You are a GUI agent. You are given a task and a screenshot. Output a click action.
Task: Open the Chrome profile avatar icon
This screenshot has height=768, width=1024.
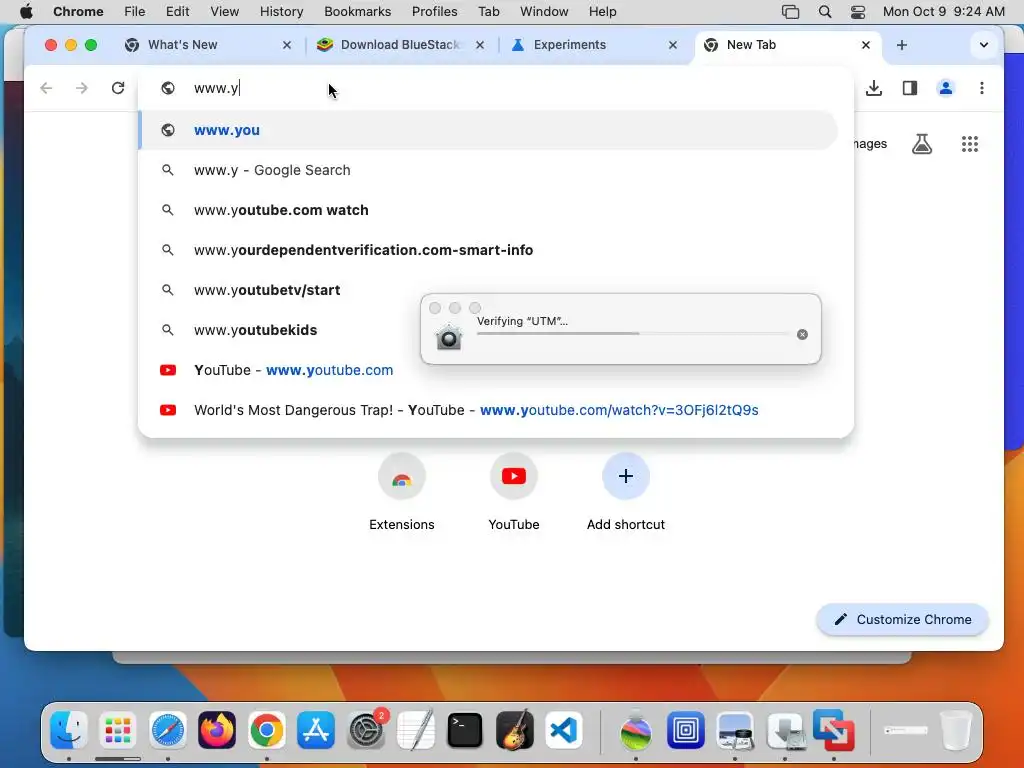(946, 88)
